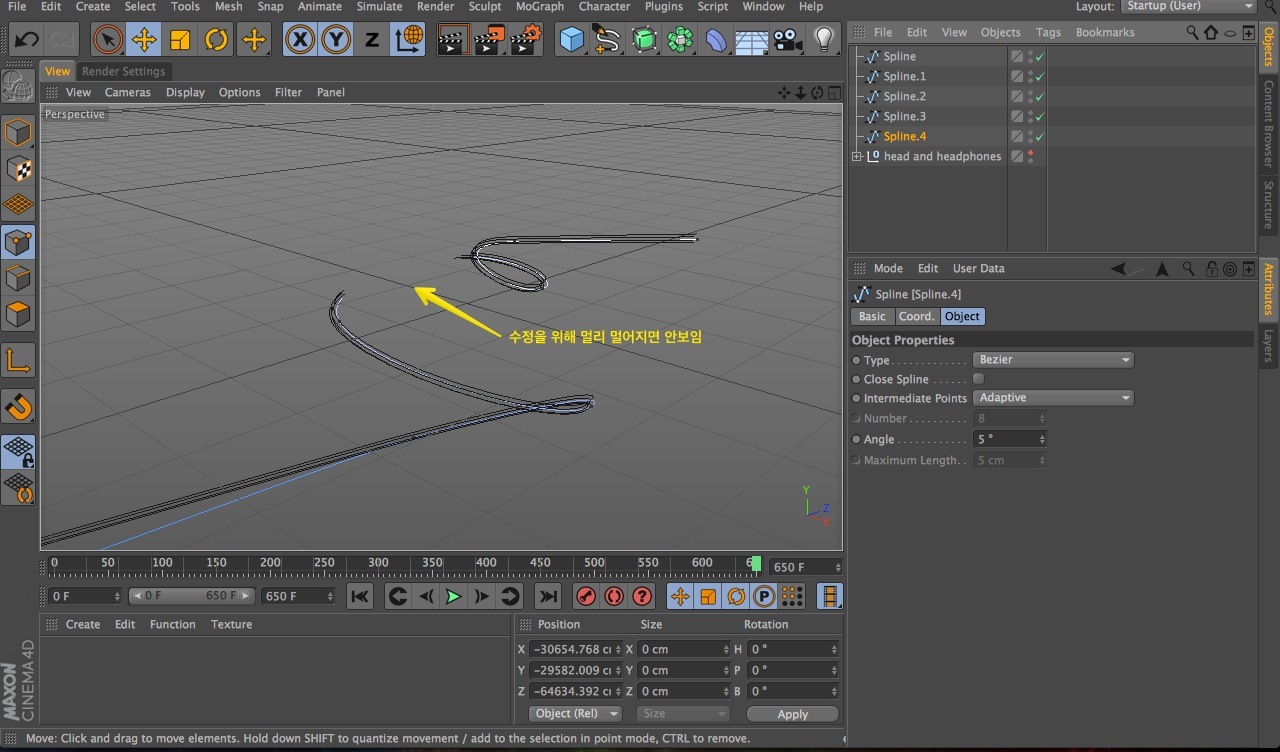
Task: Switch to the Coord. attributes tab
Action: click(916, 316)
